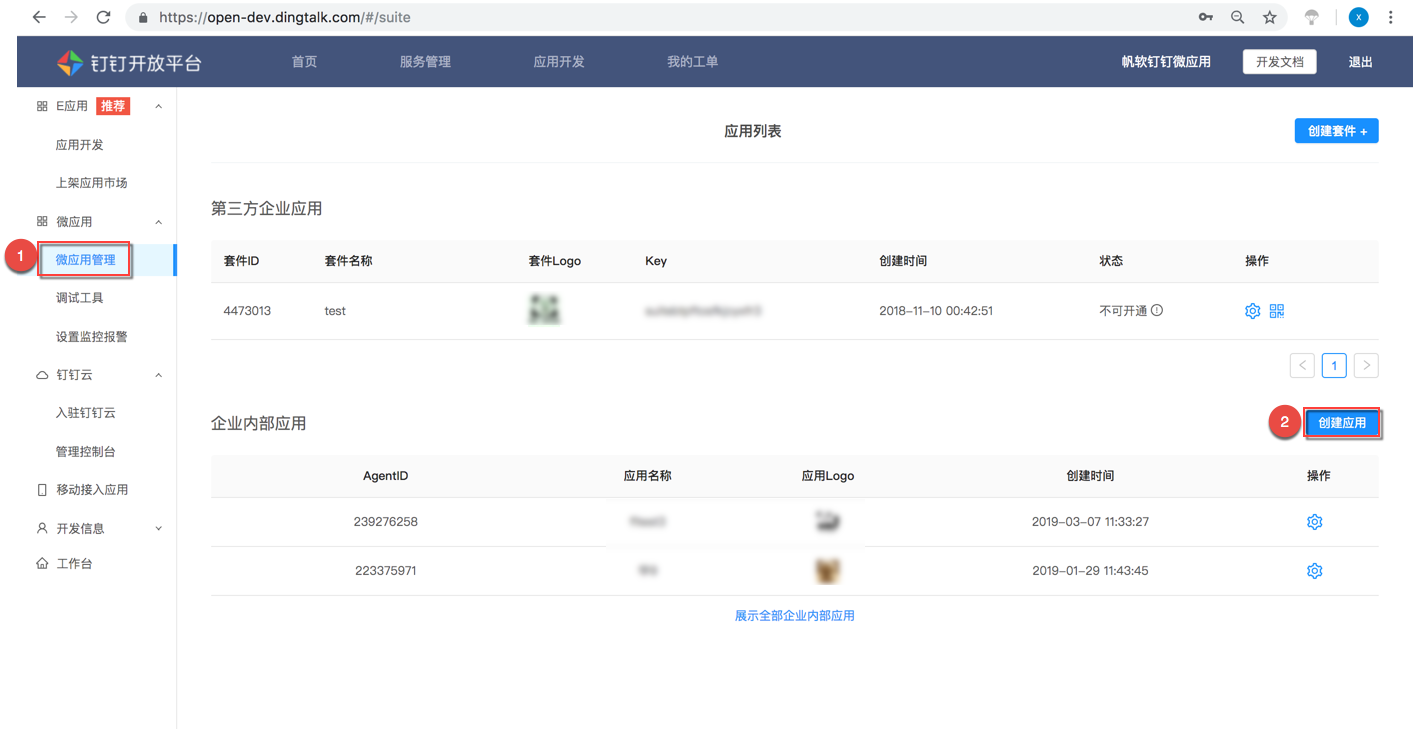Open settings gear for AgentID 239276258
The width and height of the screenshot is (1413, 729).
point(1315,522)
